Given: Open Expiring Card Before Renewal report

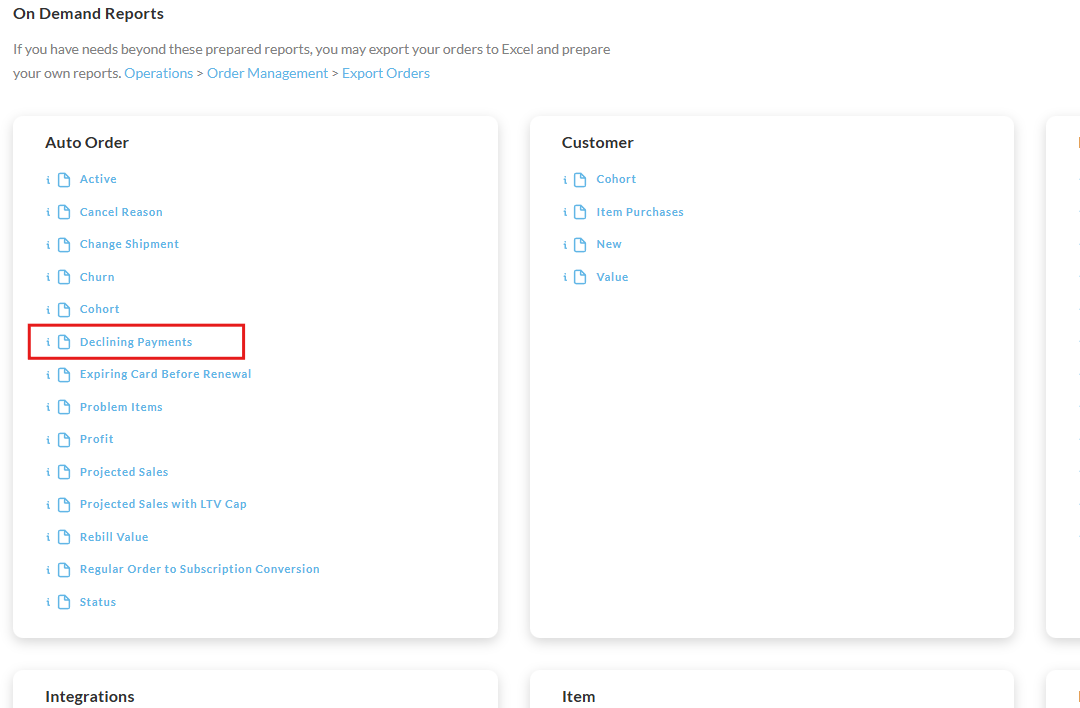Looking at the screenshot, I should point(165,374).
